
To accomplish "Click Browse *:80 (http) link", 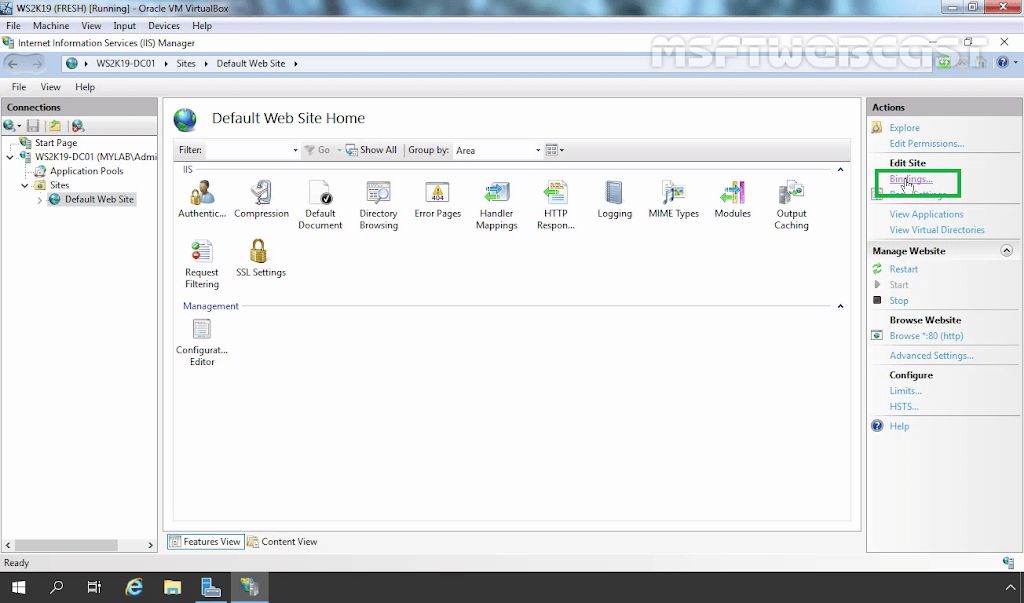I will [926, 336].
